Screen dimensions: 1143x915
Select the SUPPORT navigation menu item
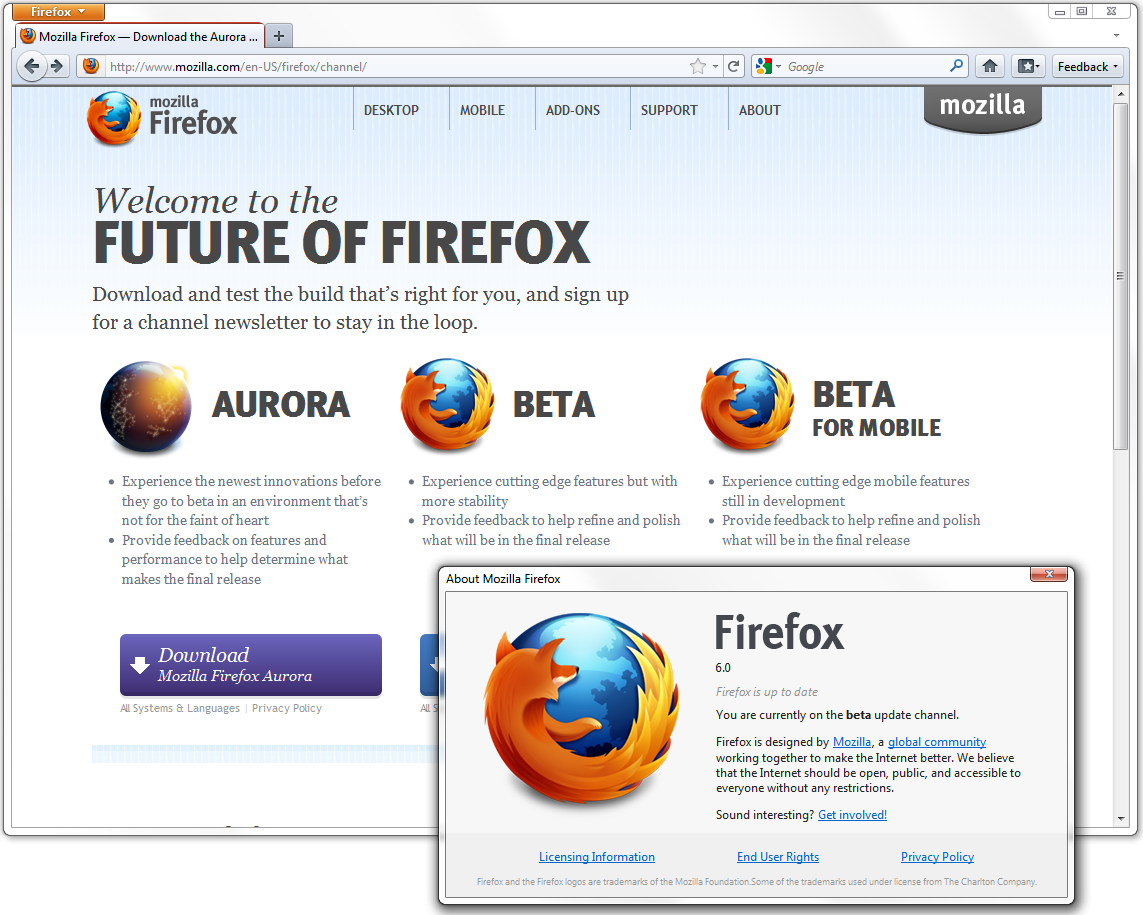coord(669,110)
